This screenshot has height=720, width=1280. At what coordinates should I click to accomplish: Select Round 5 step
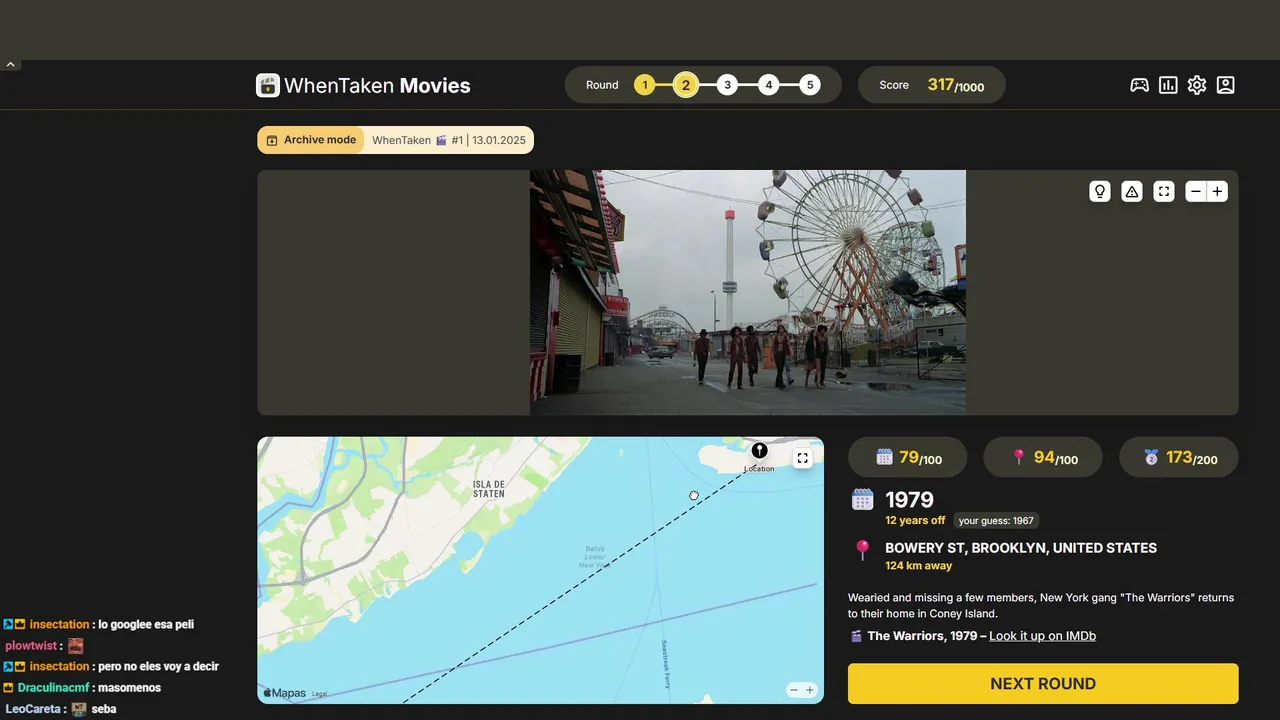810,85
